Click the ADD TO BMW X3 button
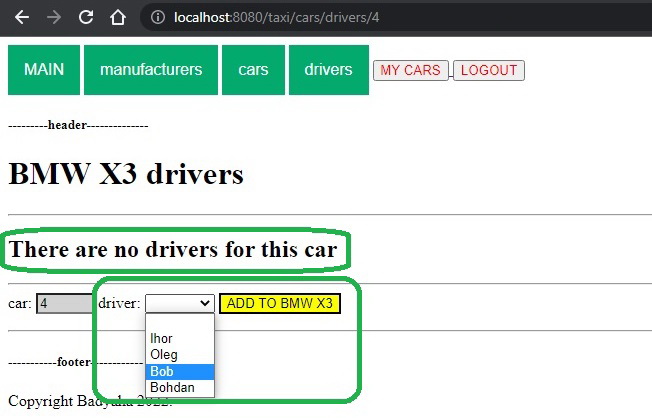Viewport: 652px width, 418px height. pos(280,303)
